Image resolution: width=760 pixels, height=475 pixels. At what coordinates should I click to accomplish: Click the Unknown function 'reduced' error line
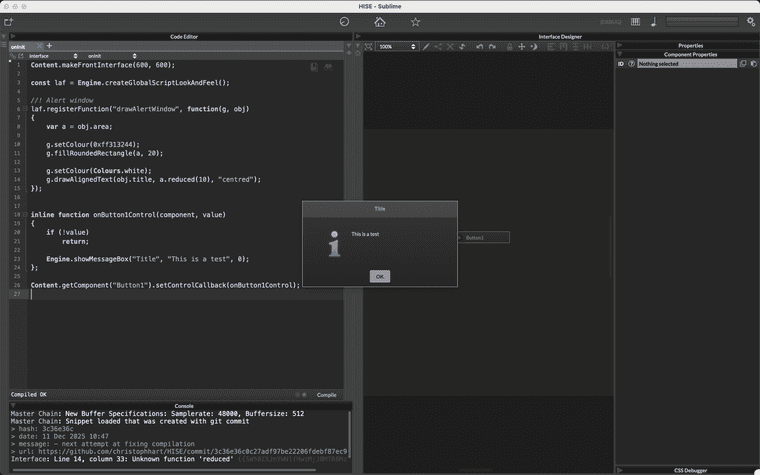click(x=122, y=459)
